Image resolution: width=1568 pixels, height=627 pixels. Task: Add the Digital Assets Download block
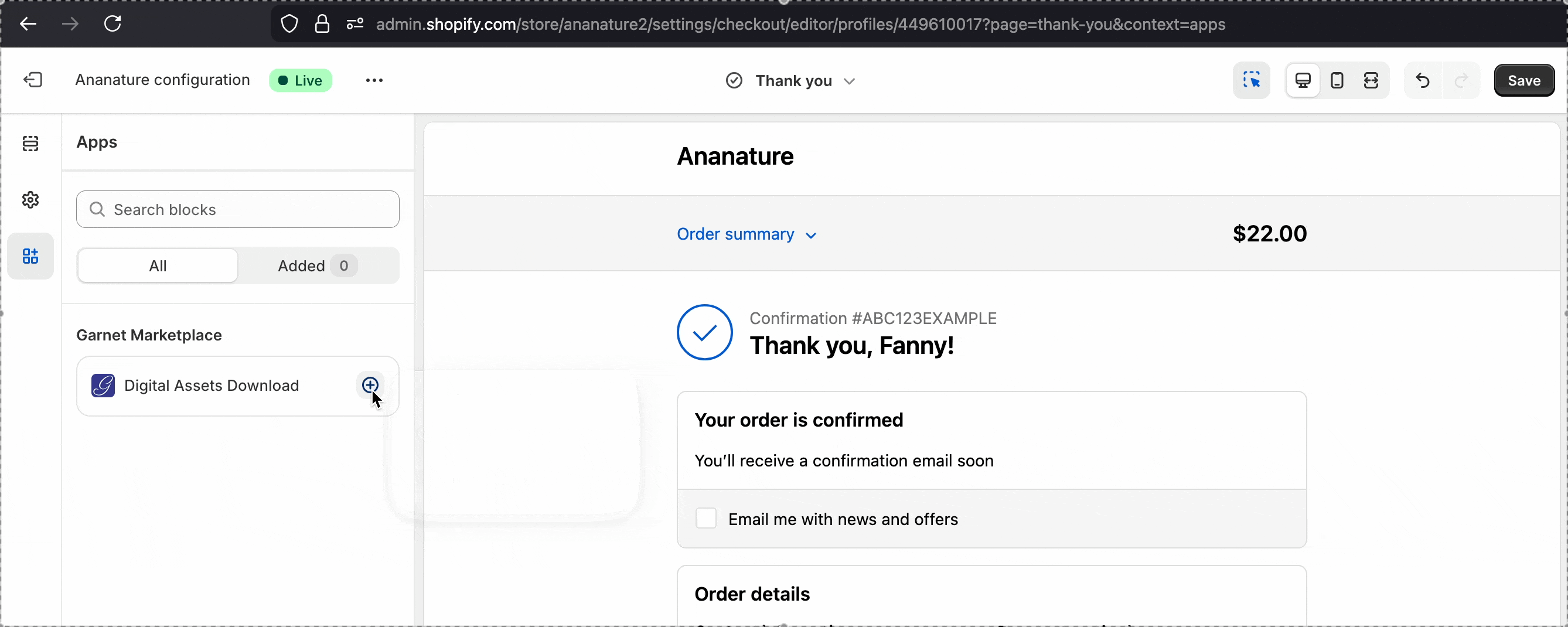pyautogui.click(x=371, y=386)
